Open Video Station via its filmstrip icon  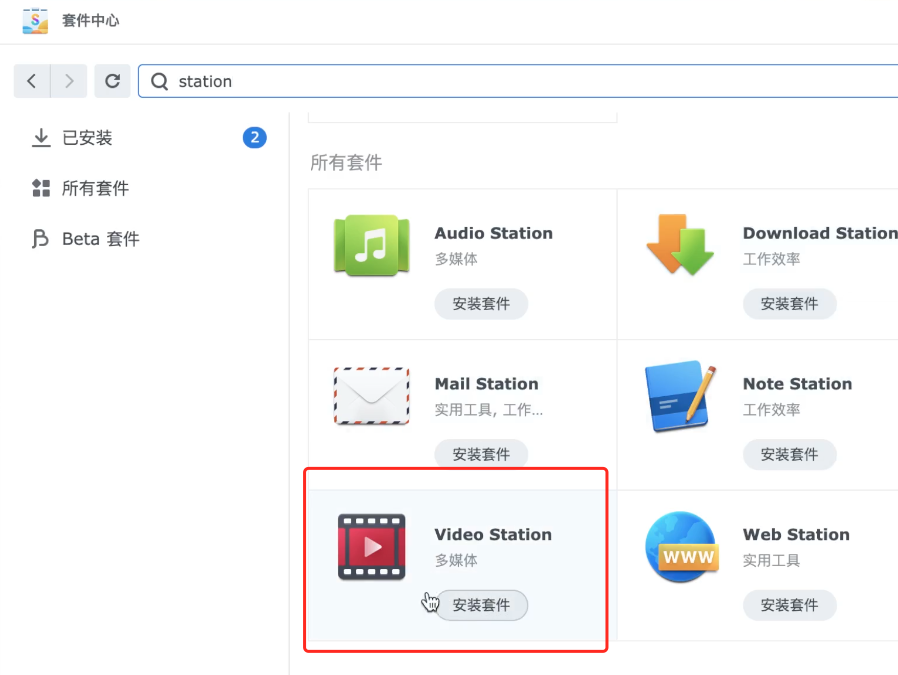(371, 546)
